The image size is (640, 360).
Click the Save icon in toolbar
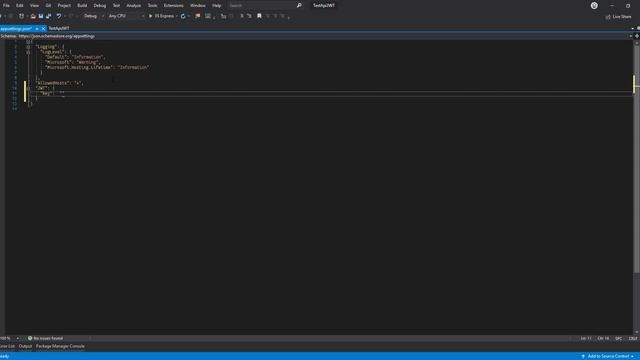point(40,16)
